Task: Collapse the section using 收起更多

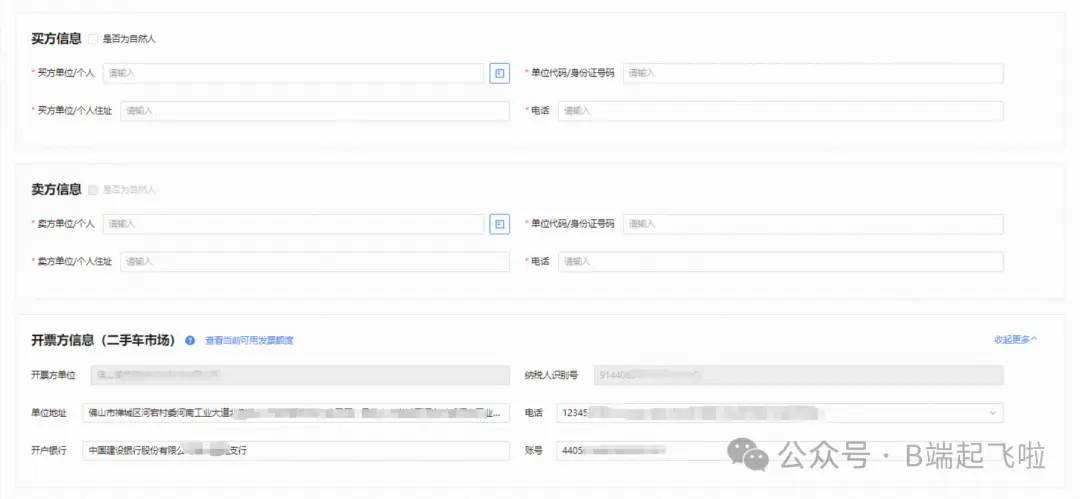Action: point(1015,340)
